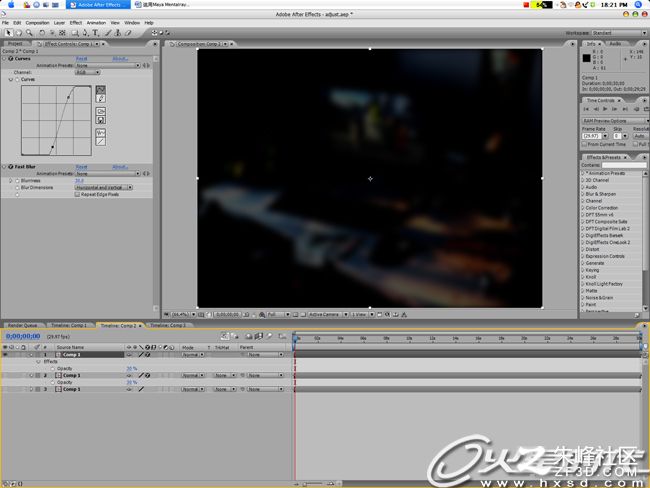Click the Blurriness value 30.0
Viewport: 650px width, 488px height.
pos(79,181)
